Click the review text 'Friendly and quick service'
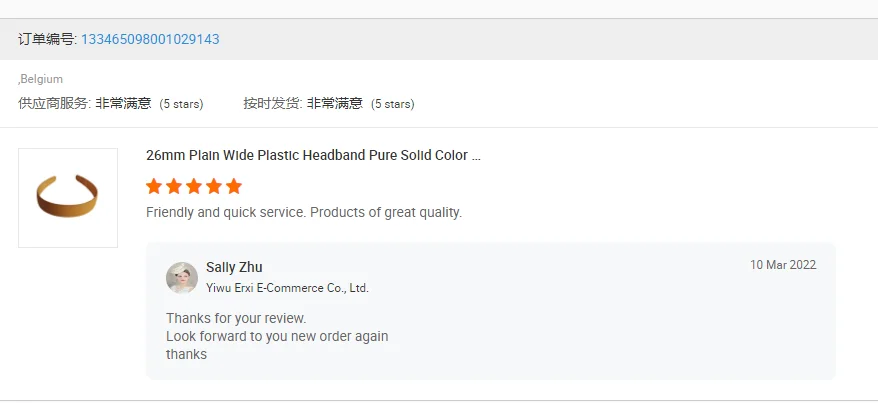The width and height of the screenshot is (878, 403). click(304, 212)
